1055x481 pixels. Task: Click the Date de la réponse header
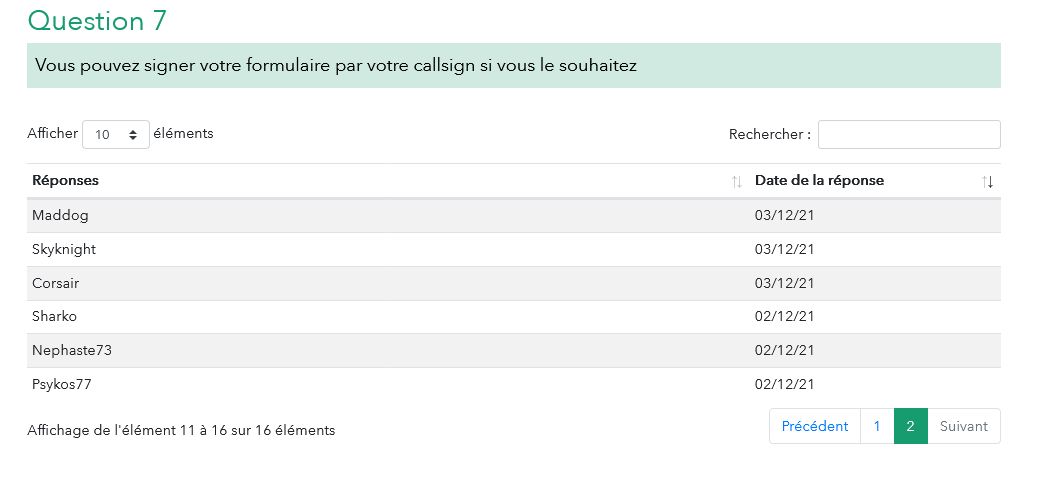click(x=819, y=181)
